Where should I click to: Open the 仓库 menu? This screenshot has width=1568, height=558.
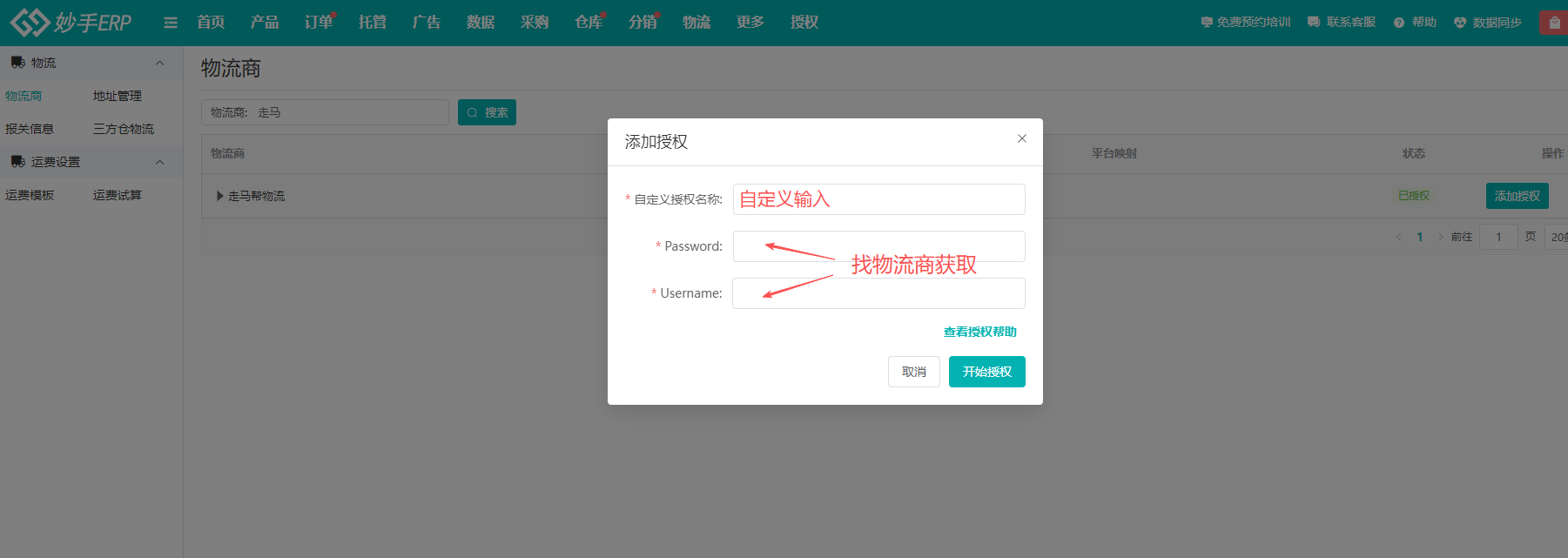pyautogui.click(x=589, y=23)
